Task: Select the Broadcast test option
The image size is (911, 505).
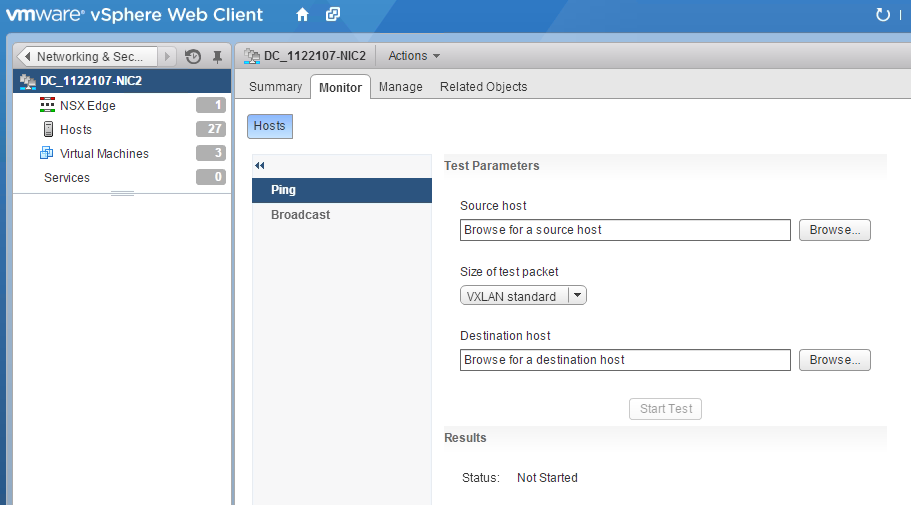Action: click(x=342, y=215)
